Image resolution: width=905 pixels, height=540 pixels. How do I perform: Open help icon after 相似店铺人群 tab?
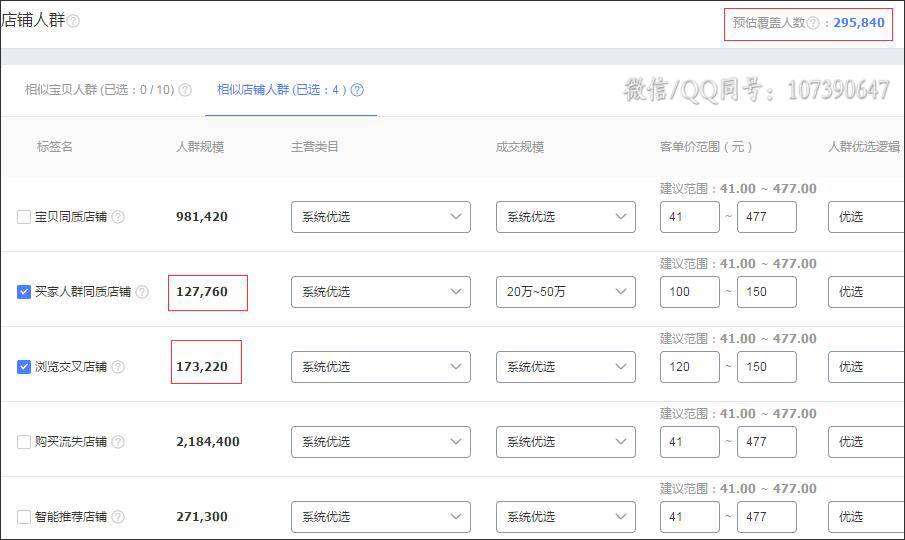tap(357, 89)
